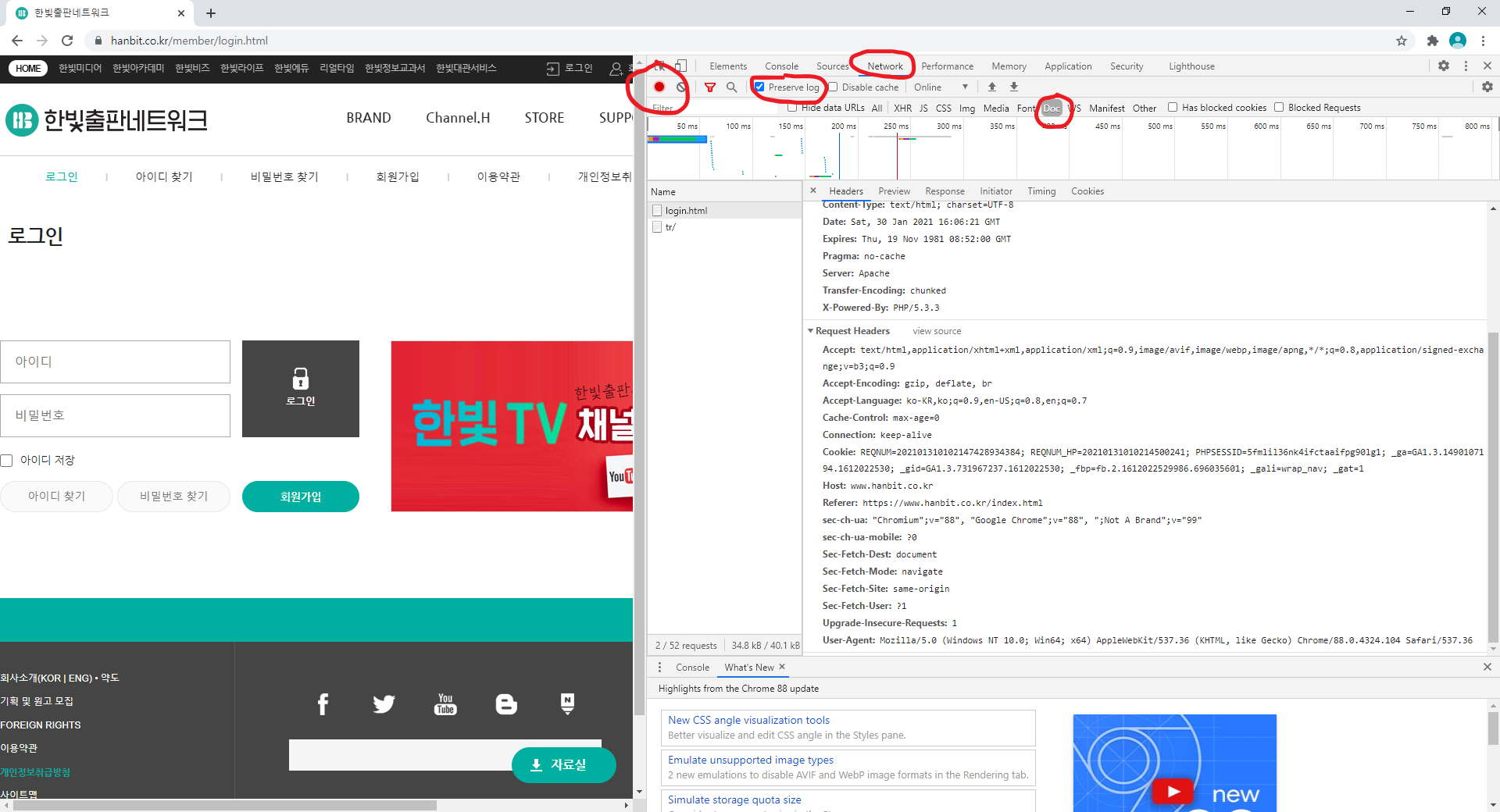Open network settings gear icon
Image resolution: width=1500 pixels, height=812 pixels.
tap(1487, 87)
